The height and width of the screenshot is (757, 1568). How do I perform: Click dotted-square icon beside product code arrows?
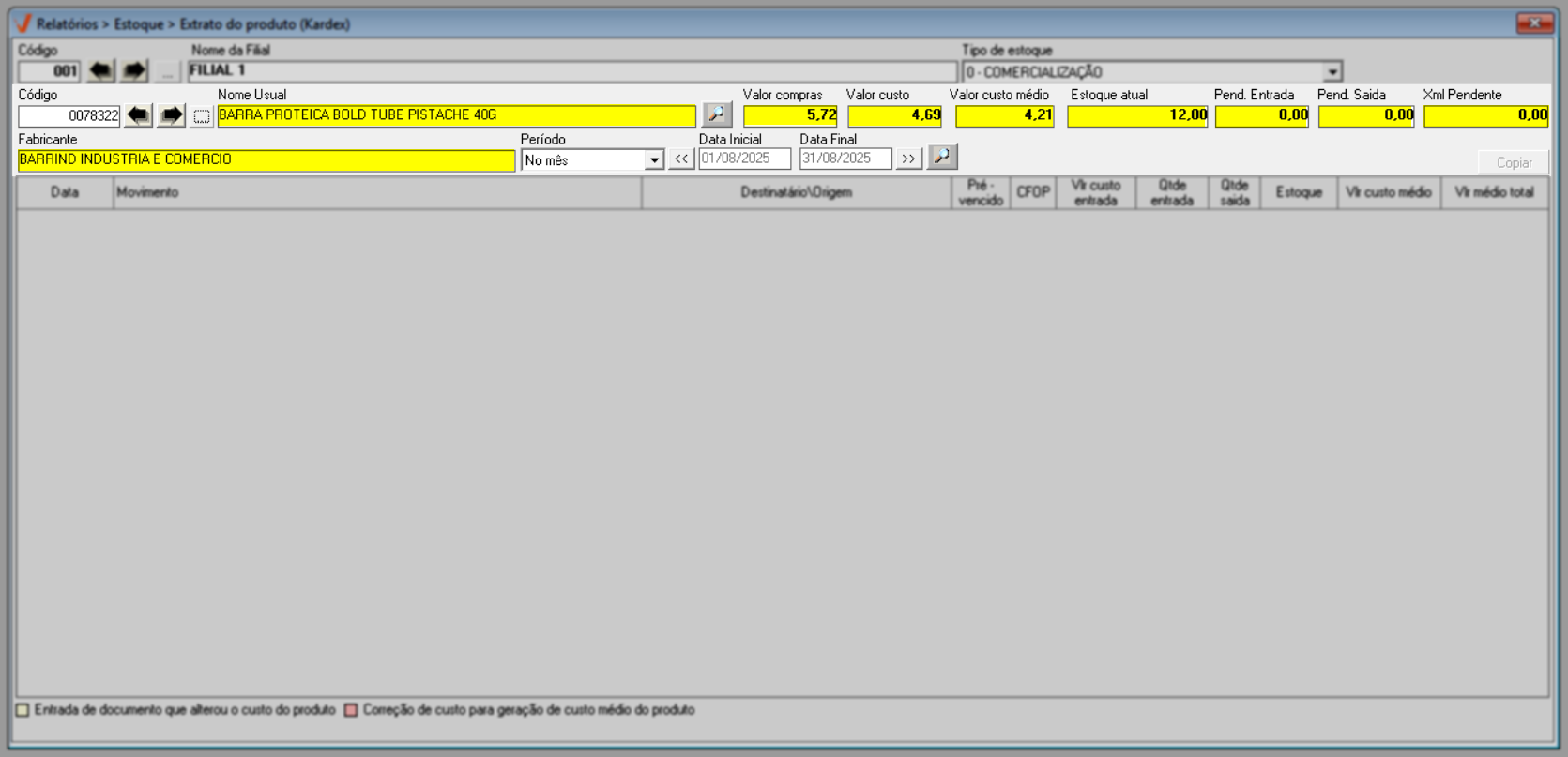(x=202, y=116)
